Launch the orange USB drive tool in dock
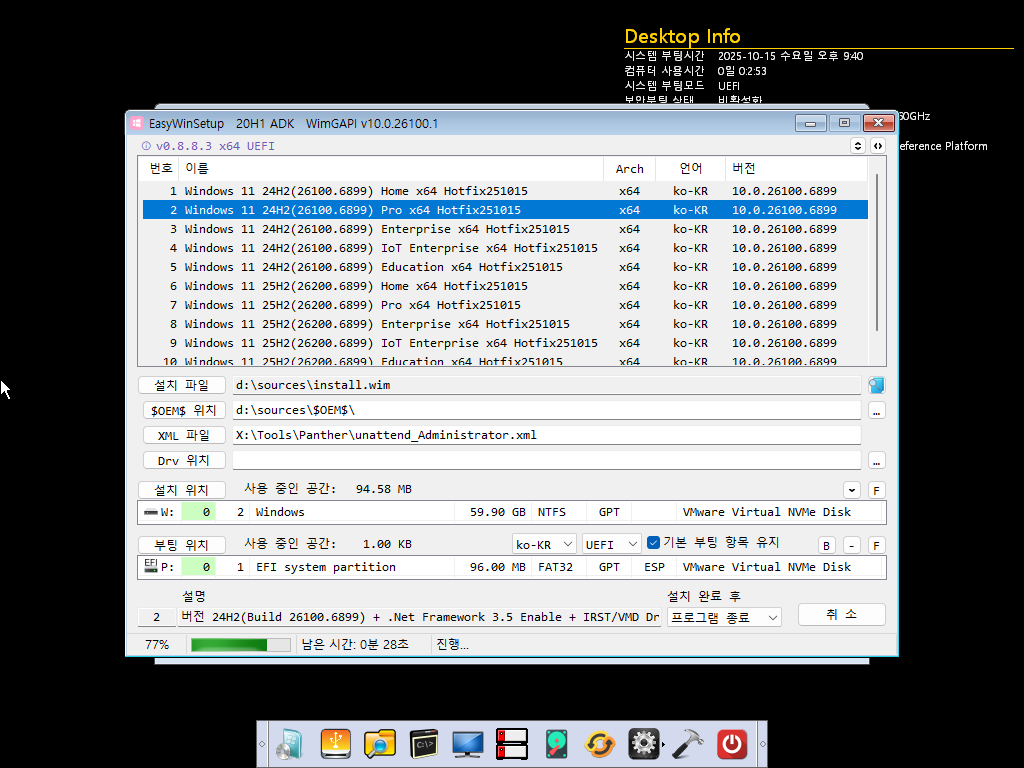Screen dimensions: 1024x768 click(335, 744)
